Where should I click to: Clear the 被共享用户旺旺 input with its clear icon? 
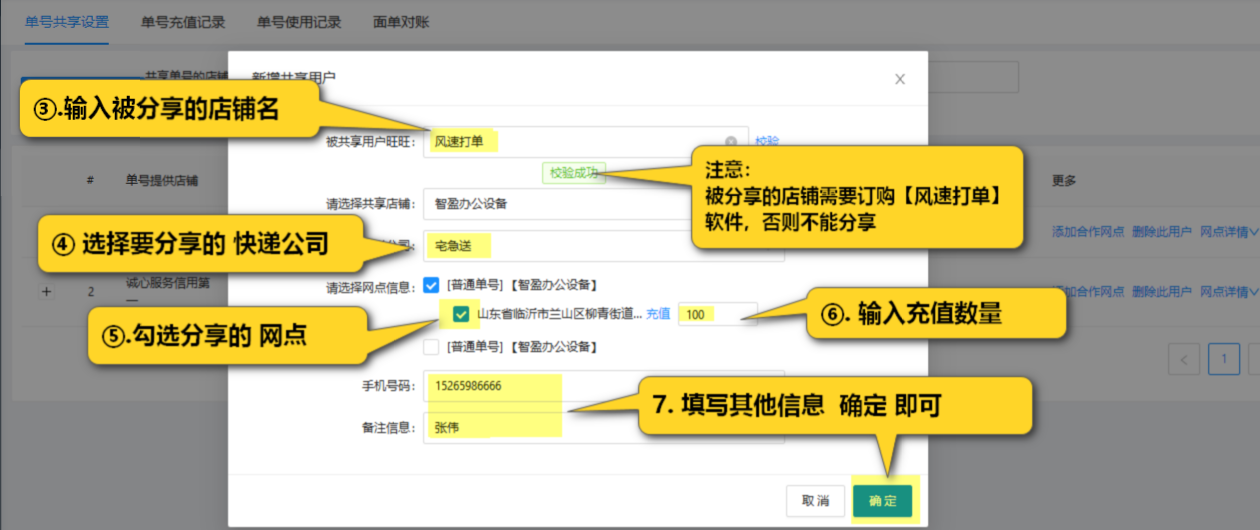pos(731,142)
